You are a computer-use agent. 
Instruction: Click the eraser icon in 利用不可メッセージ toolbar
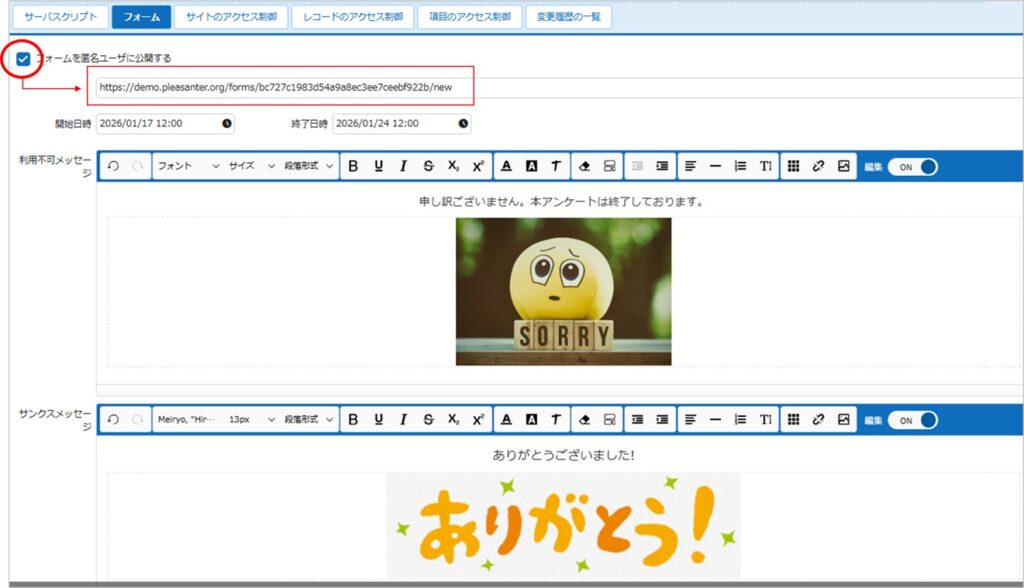(586, 166)
